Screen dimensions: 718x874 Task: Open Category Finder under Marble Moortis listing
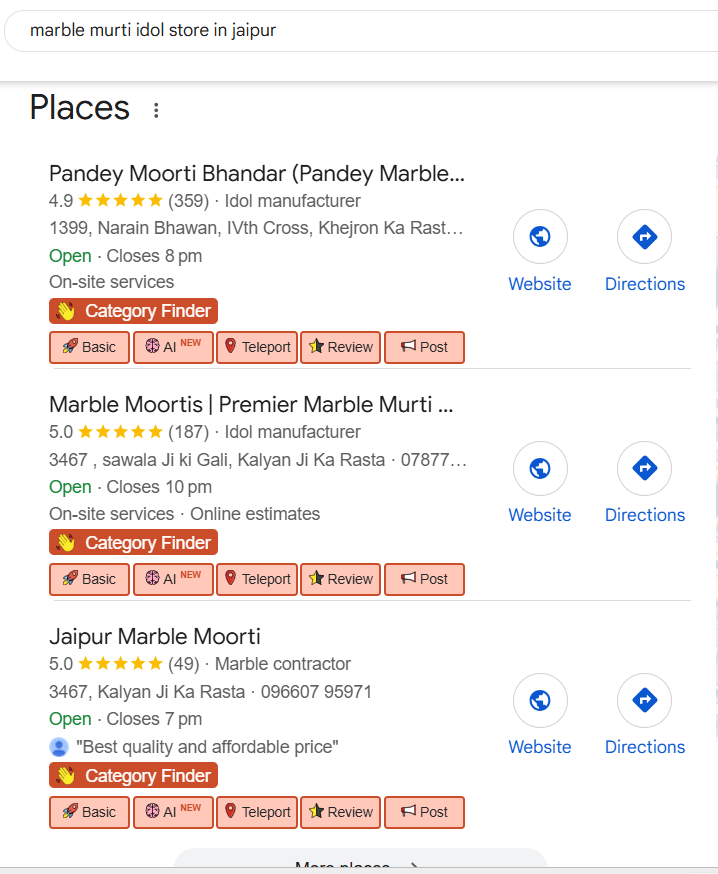pos(133,543)
